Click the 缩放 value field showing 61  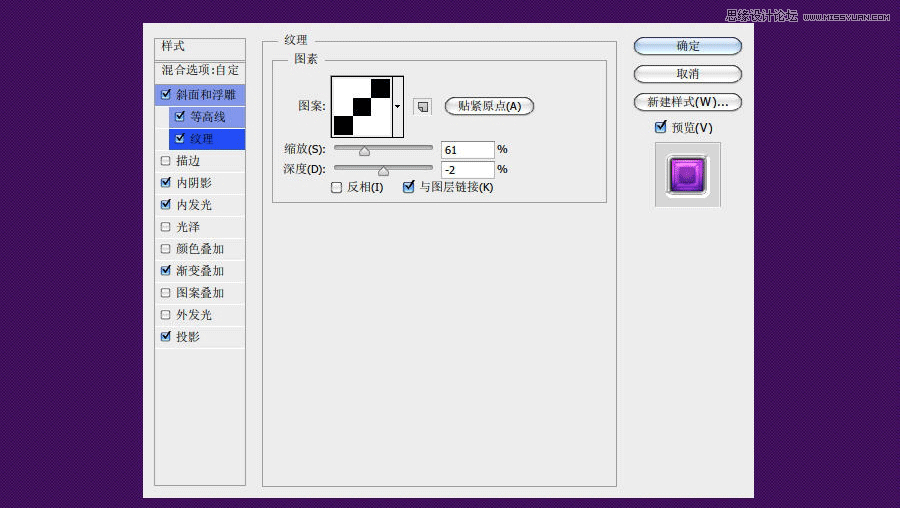point(467,150)
